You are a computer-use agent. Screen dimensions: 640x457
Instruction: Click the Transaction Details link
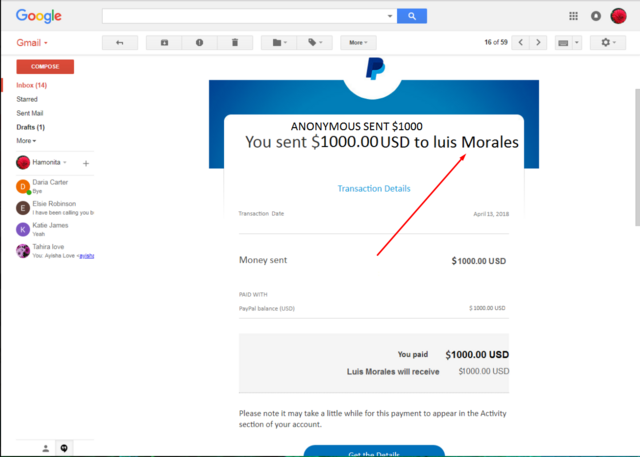click(374, 189)
